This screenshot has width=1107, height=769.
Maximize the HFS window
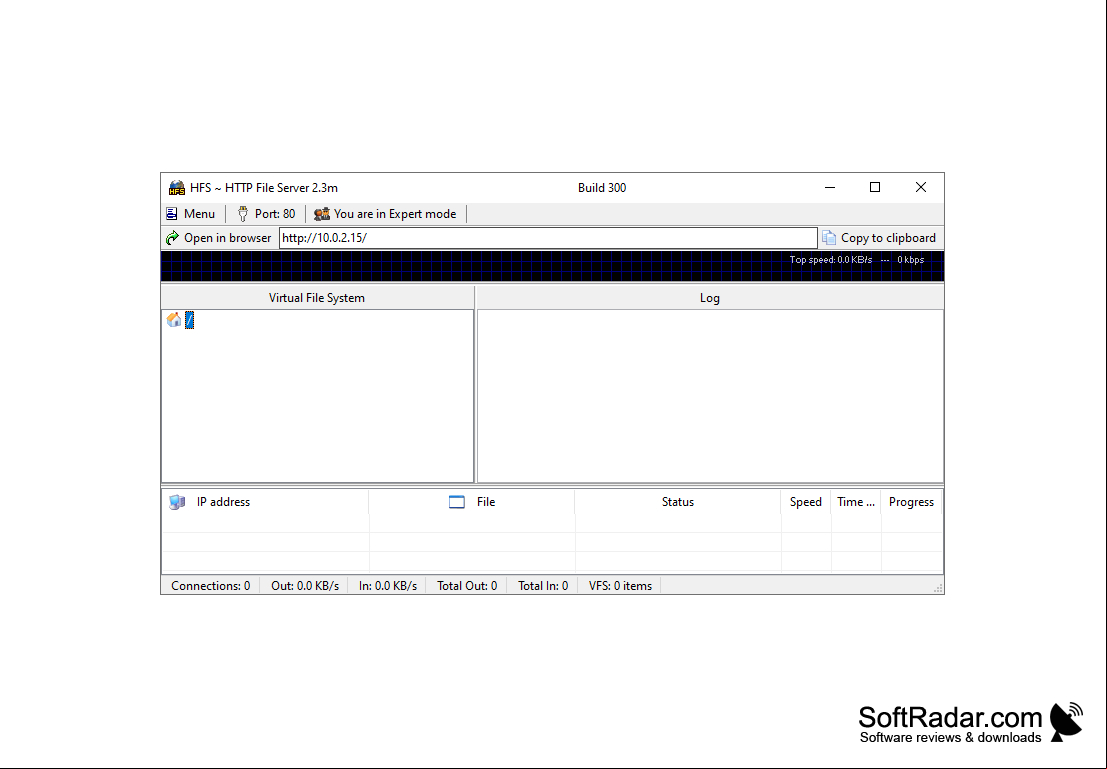tap(875, 187)
